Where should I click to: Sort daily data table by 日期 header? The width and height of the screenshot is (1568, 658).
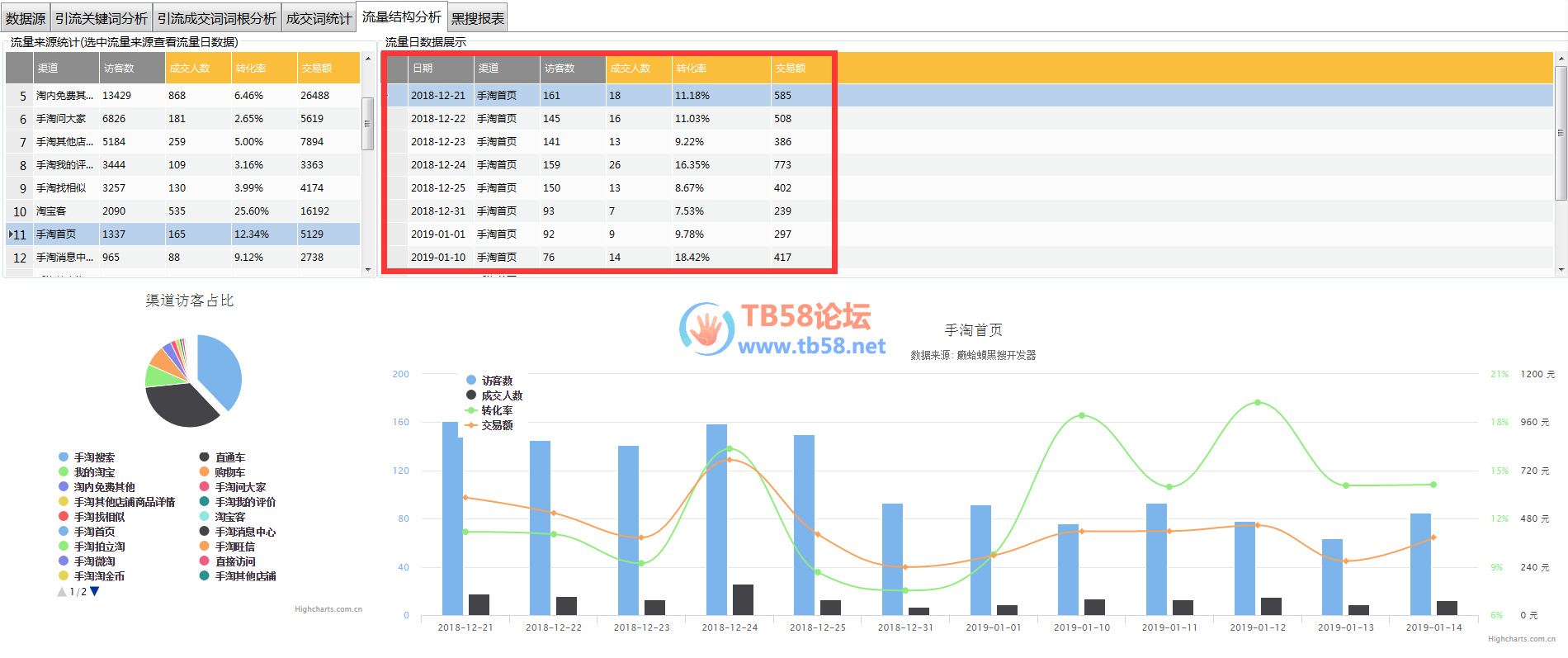(x=440, y=69)
